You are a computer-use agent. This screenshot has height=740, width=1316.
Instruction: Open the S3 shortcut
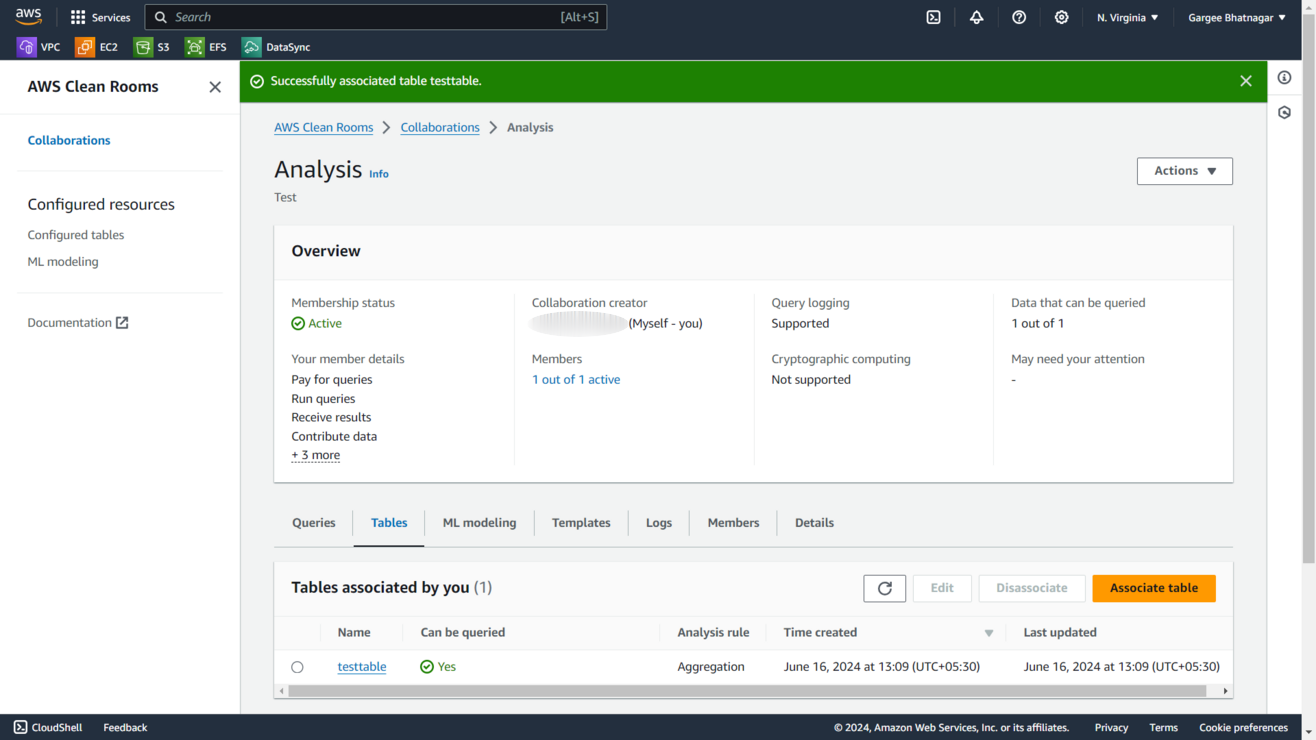click(x=152, y=47)
